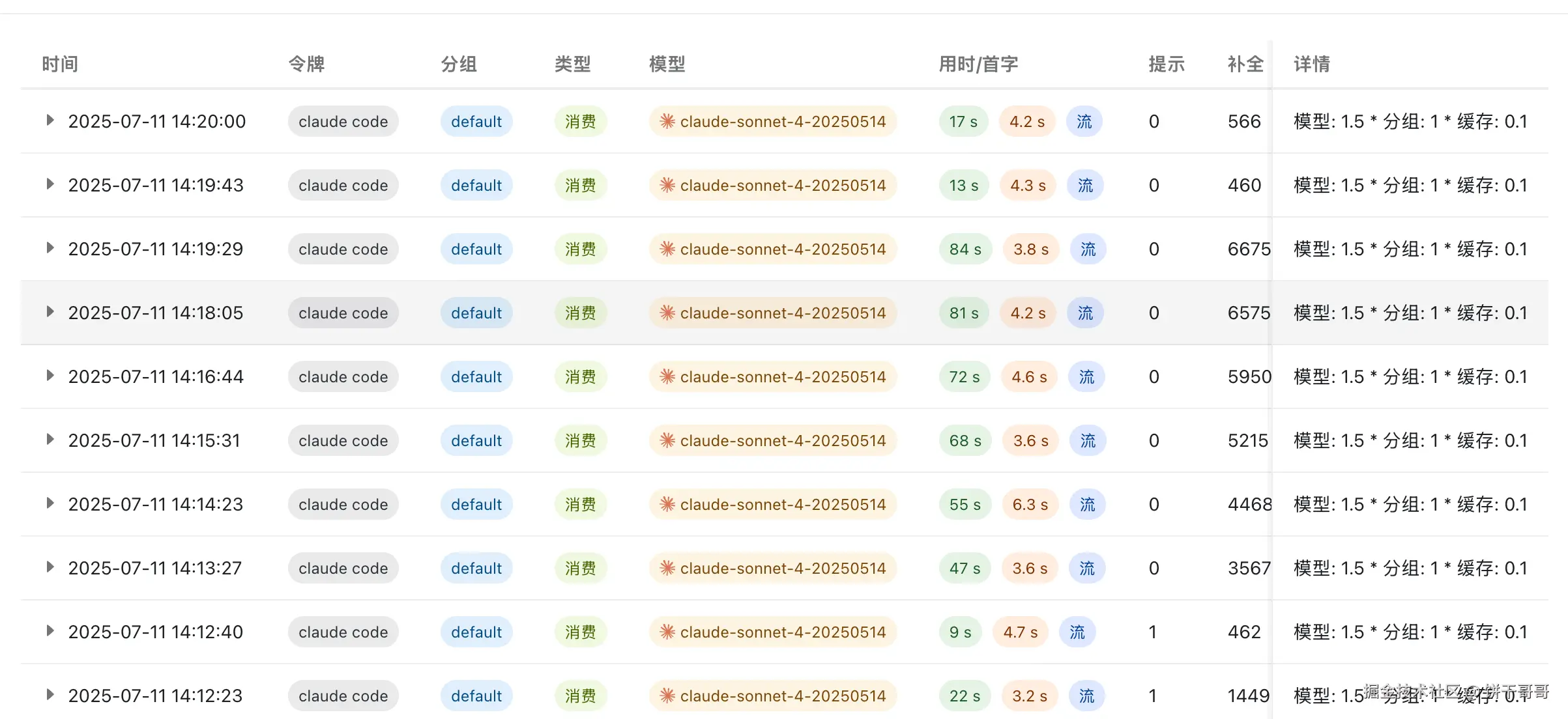The width and height of the screenshot is (1568, 719).
Task: Click the 流 stream badge on 14:15:31 row
Action: point(1088,441)
